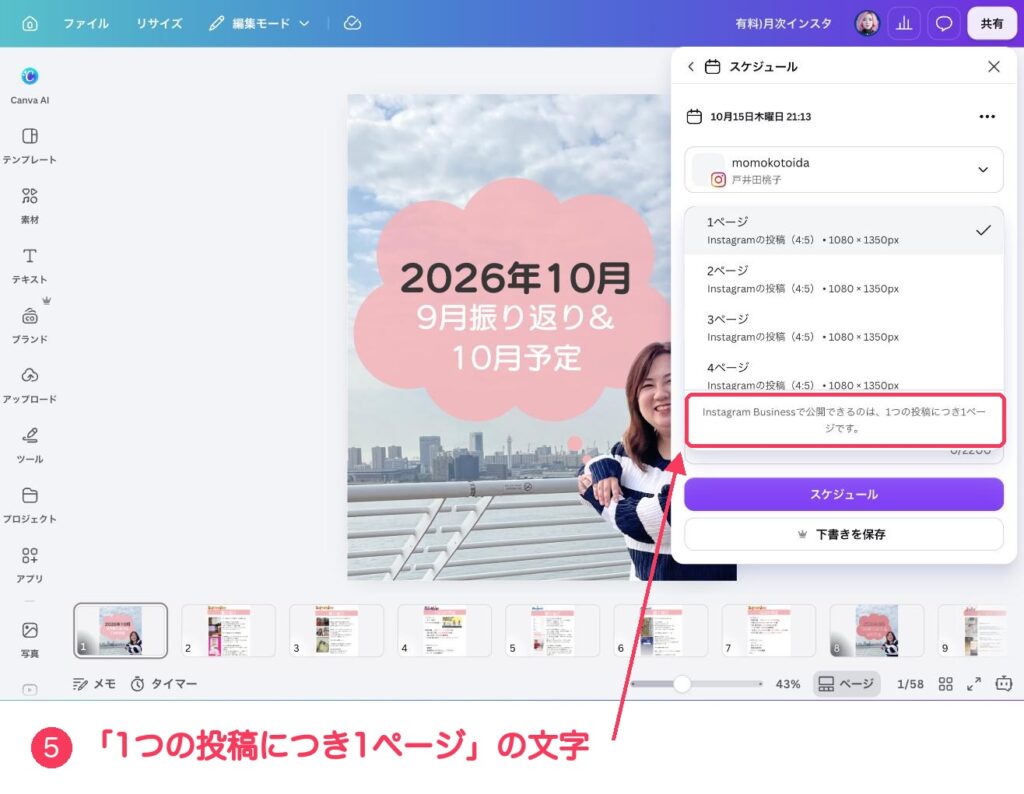
Task: Expand the momokotoida account dropdown
Action: (x=844, y=170)
